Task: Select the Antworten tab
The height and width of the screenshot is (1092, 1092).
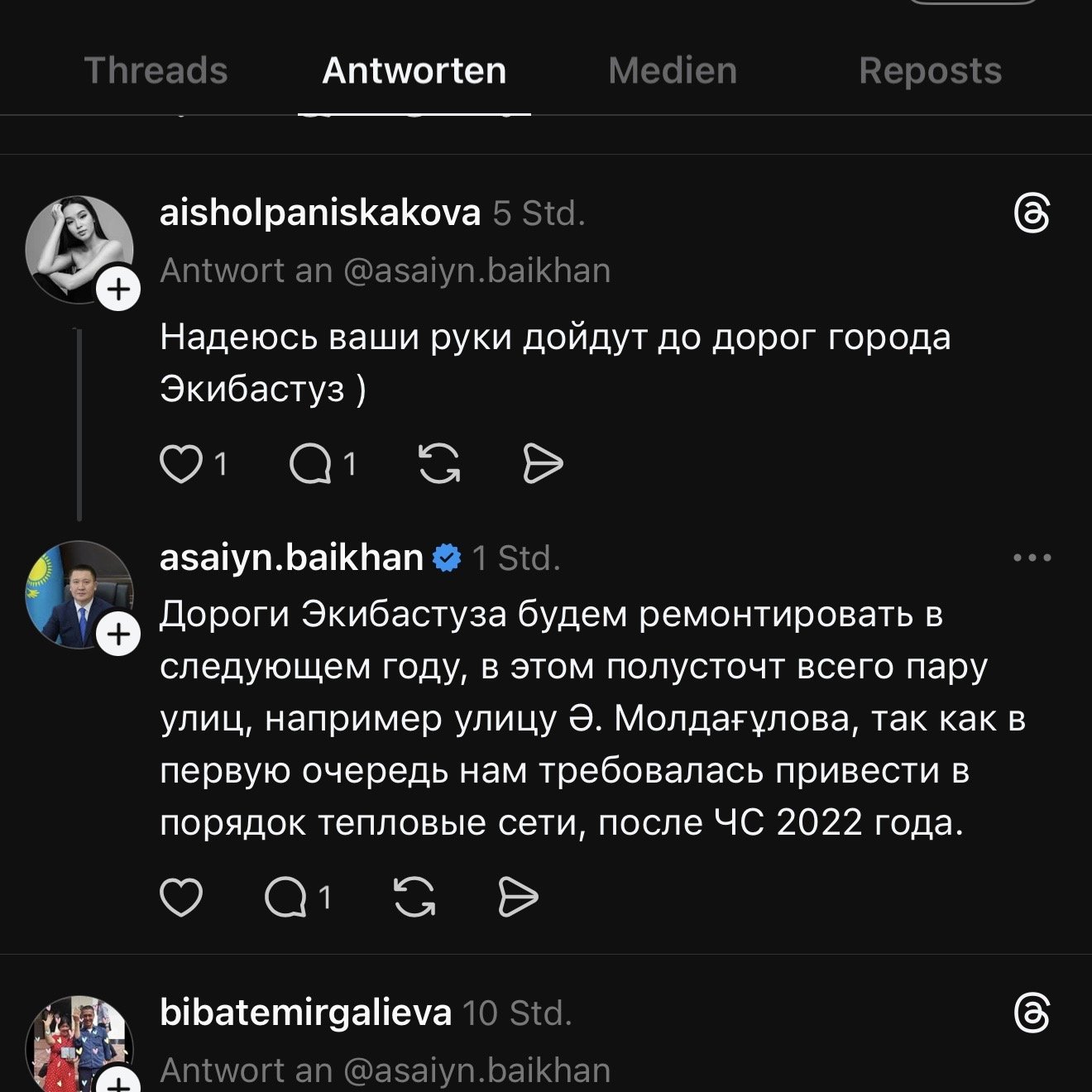Action: pos(414,71)
